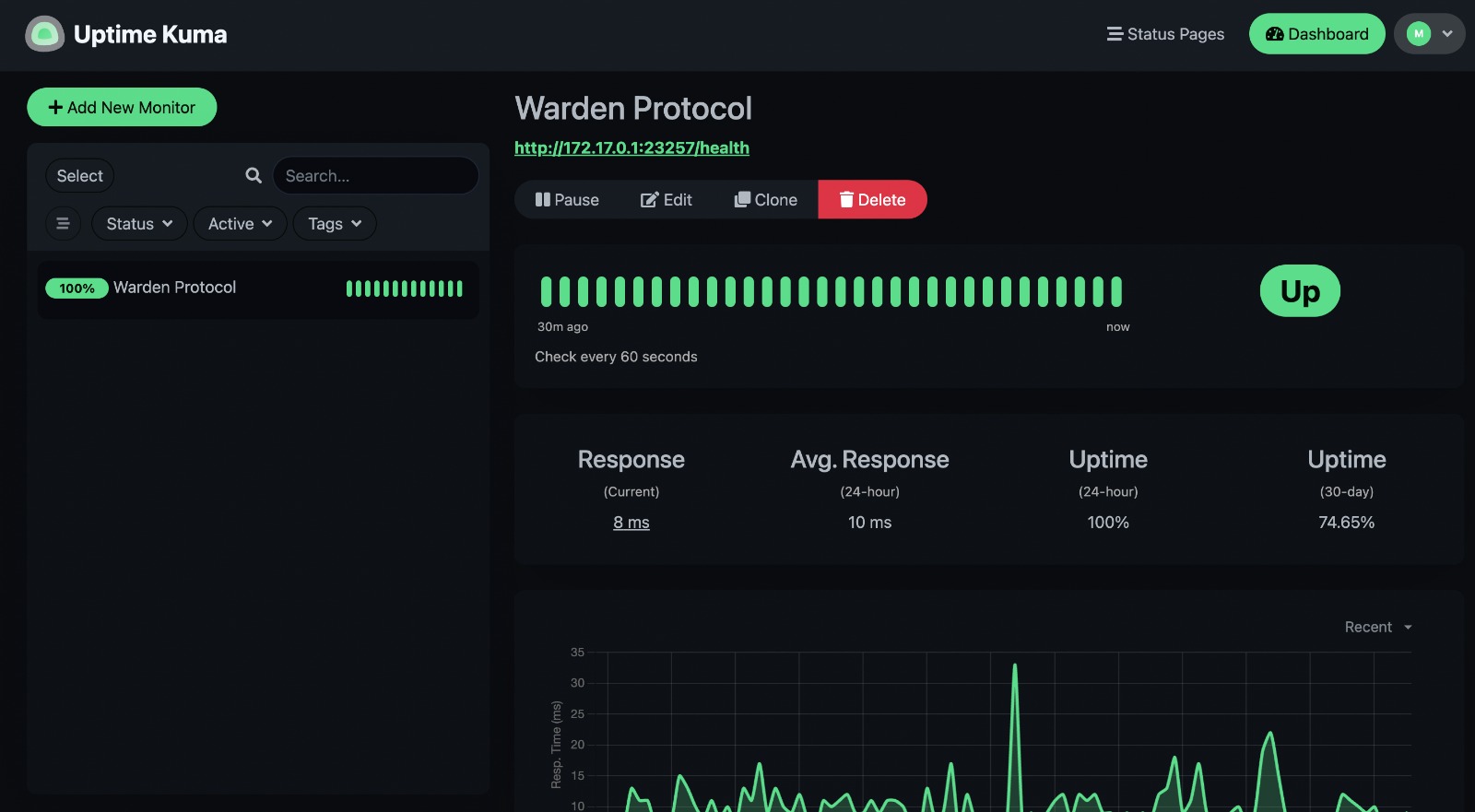This screenshot has height=812, width=1475.
Task: Open the monitor health URL link
Action: tap(631, 147)
